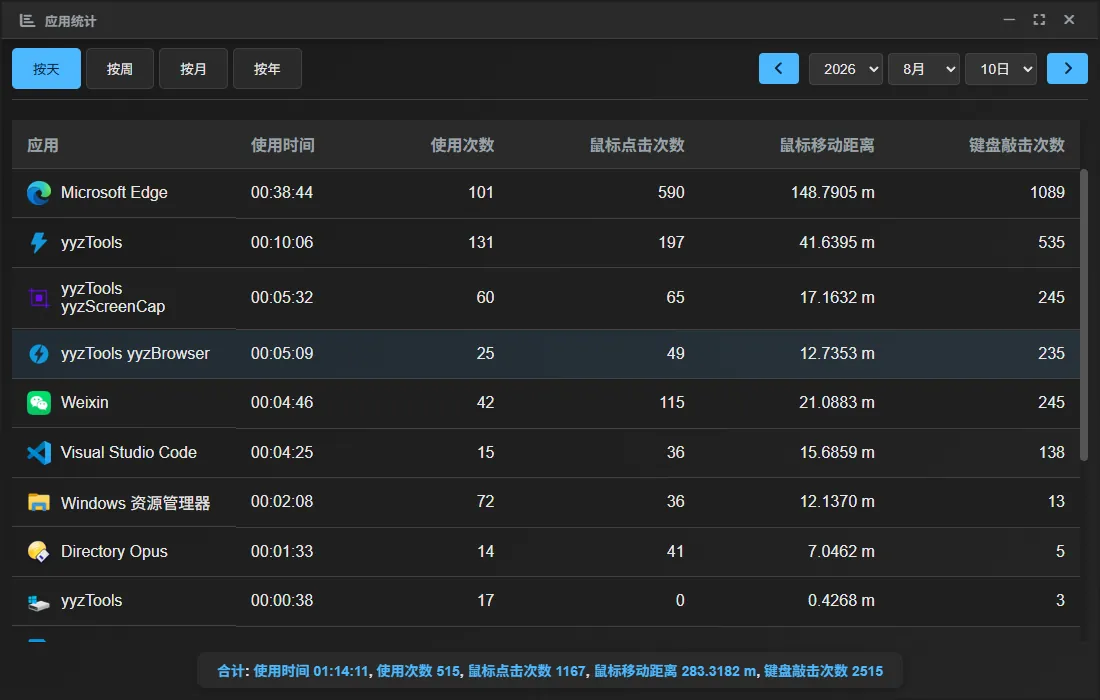Switch to 按天 view
The width and height of the screenshot is (1100, 700).
46,69
